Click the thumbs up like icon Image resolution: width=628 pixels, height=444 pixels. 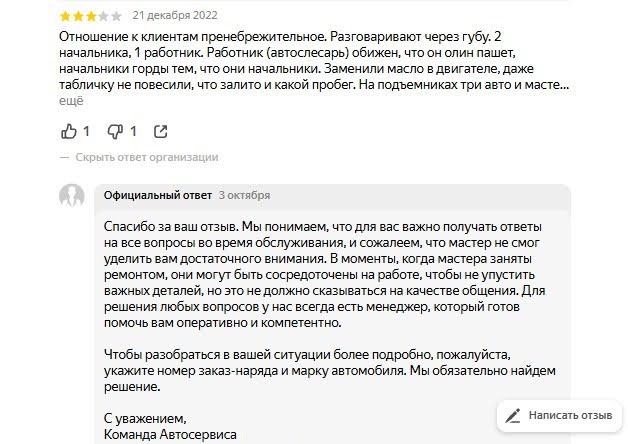[69, 131]
